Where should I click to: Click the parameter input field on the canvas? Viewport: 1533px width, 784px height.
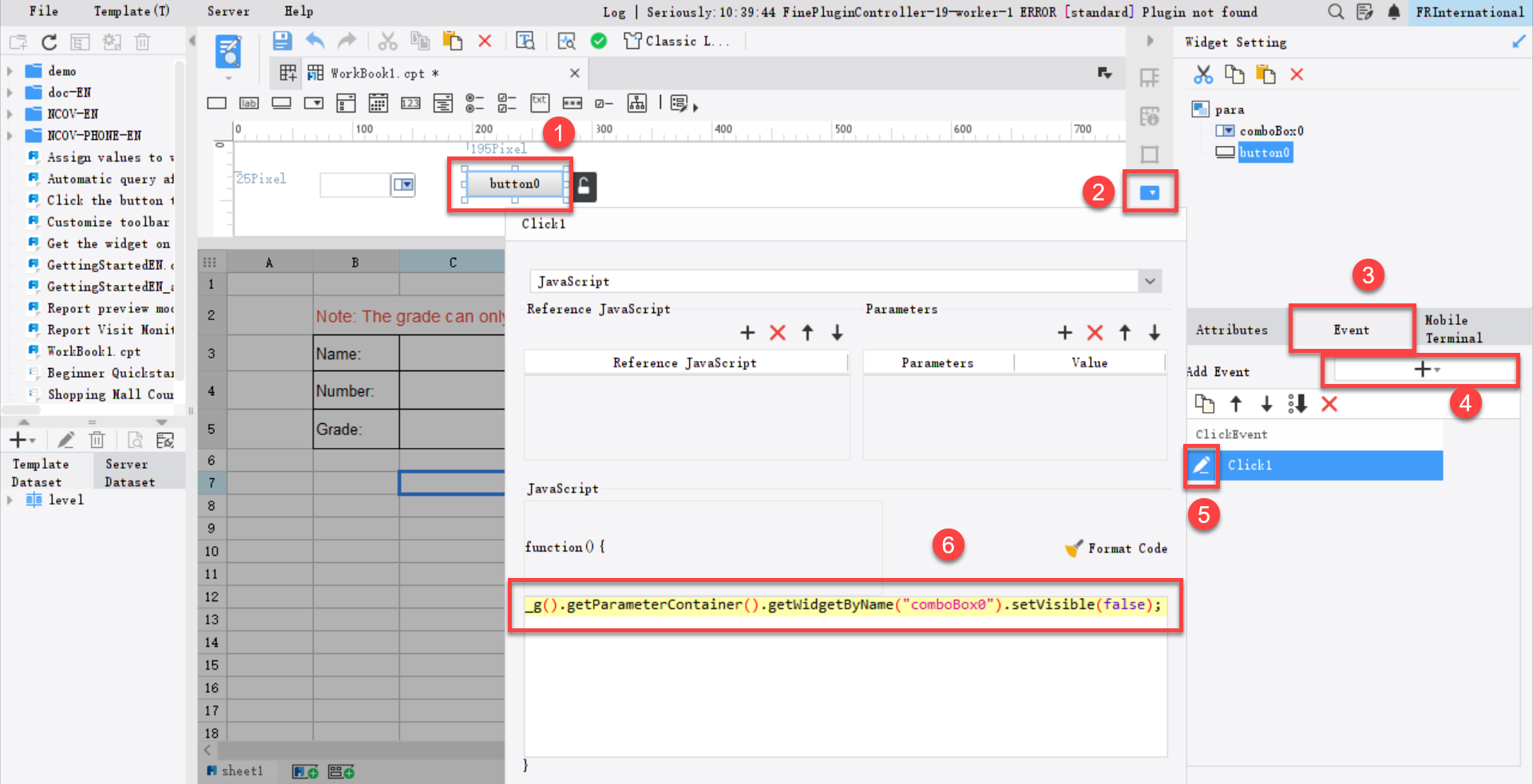(355, 184)
